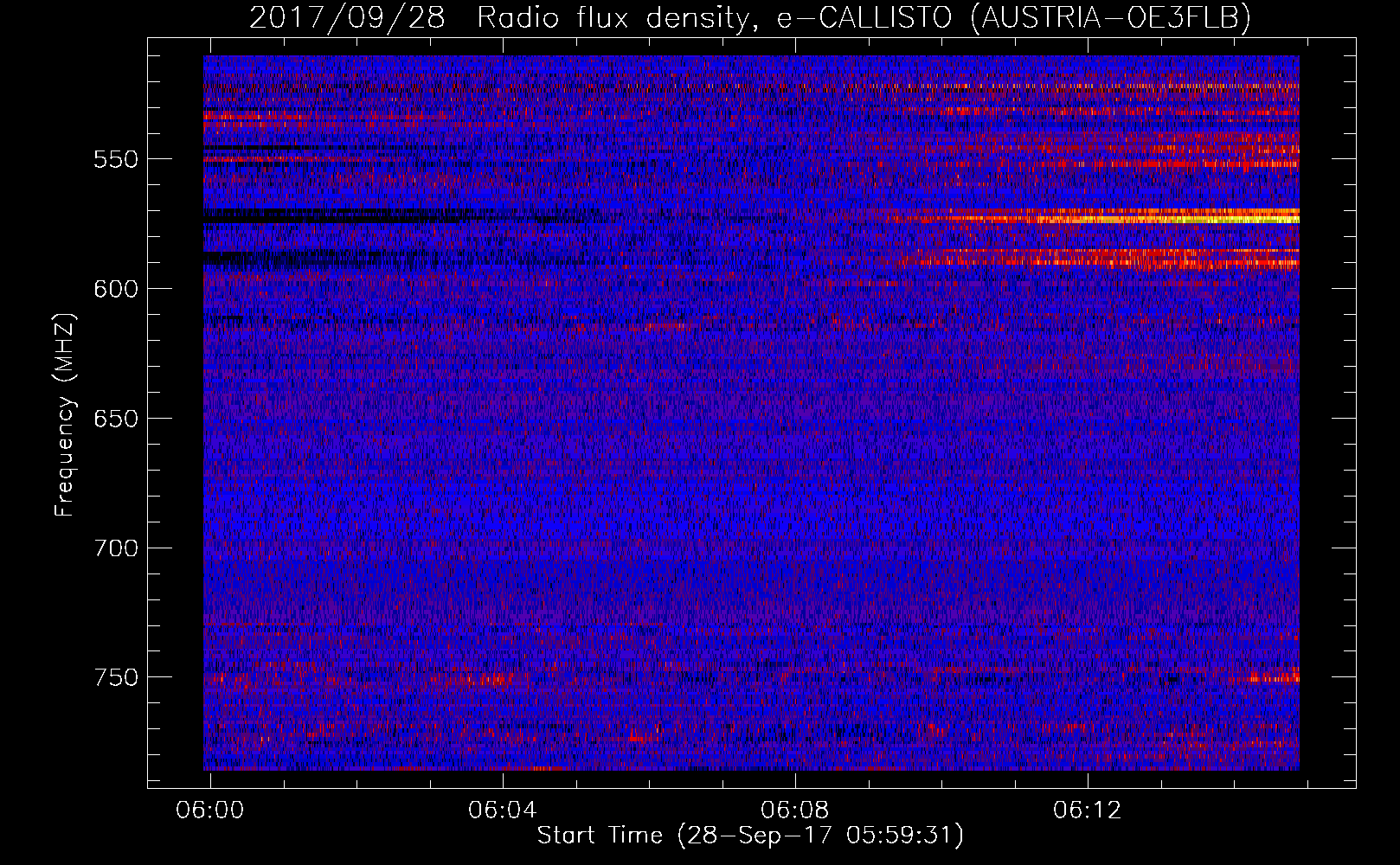Click the bright yellow emission band near 575 MHz
The height and width of the screenshot is (865, 1400).
(1168, 218)
